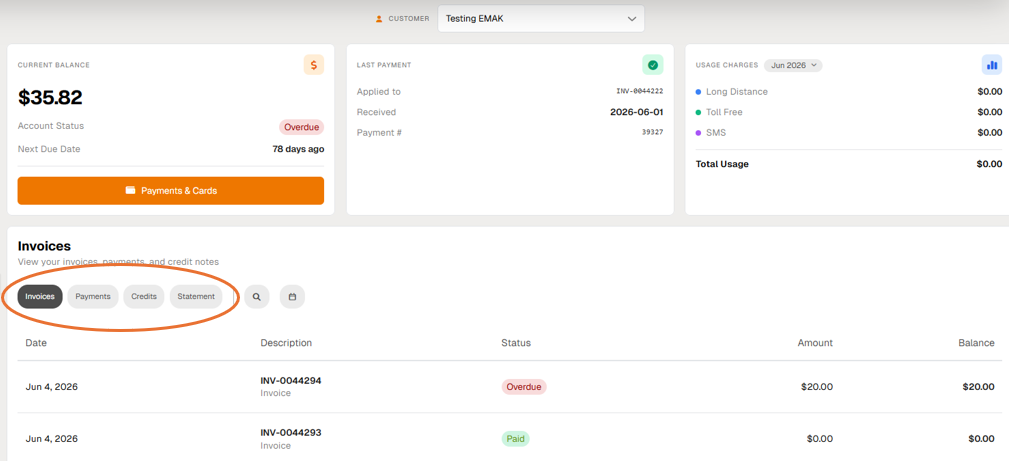Click the Jun 4, 2026 date of INV-0044293
Screen dimensions: 1013x469
(x=52, y=439)
